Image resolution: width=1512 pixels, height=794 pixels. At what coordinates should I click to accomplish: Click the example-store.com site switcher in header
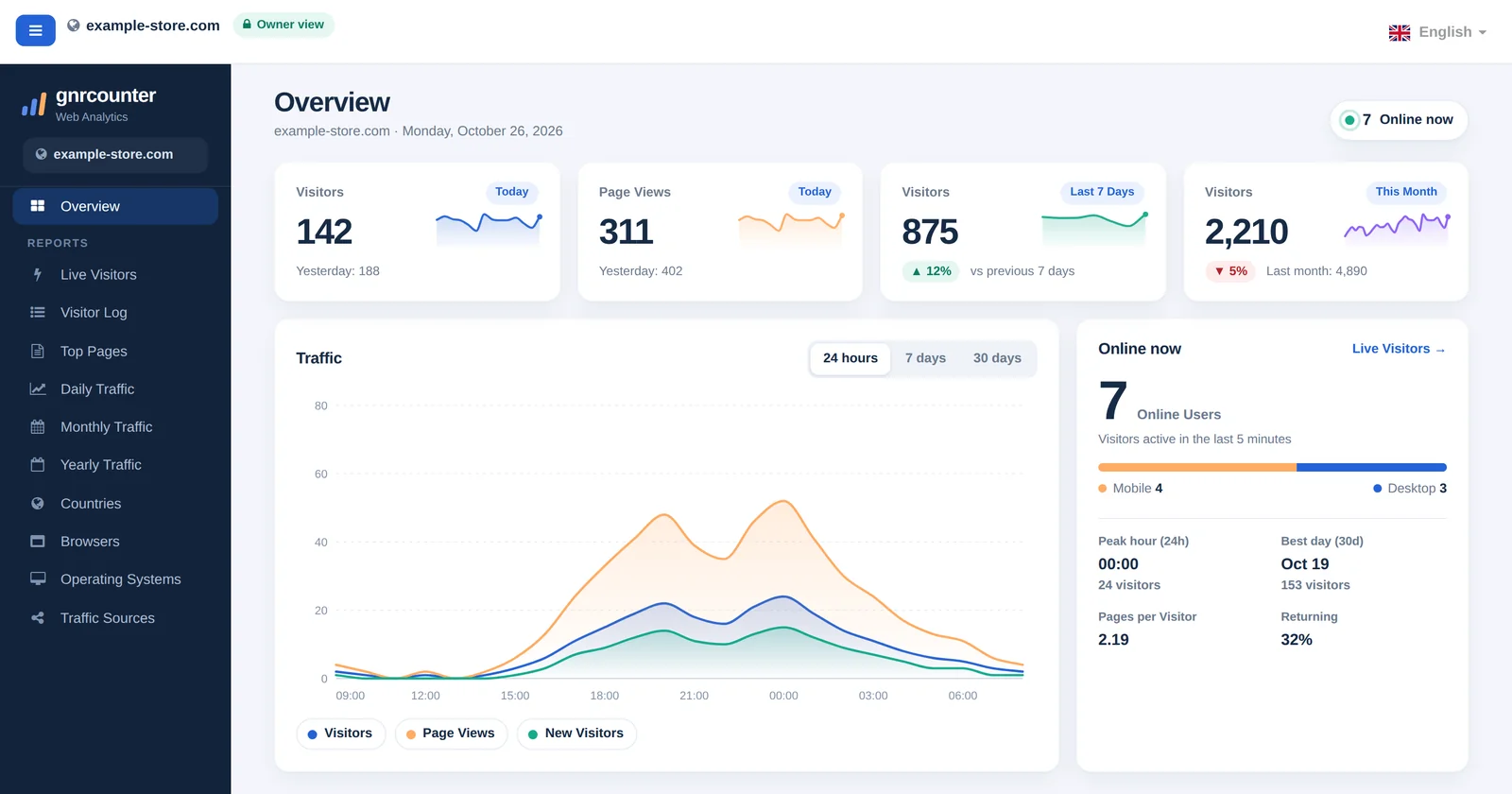144,26
